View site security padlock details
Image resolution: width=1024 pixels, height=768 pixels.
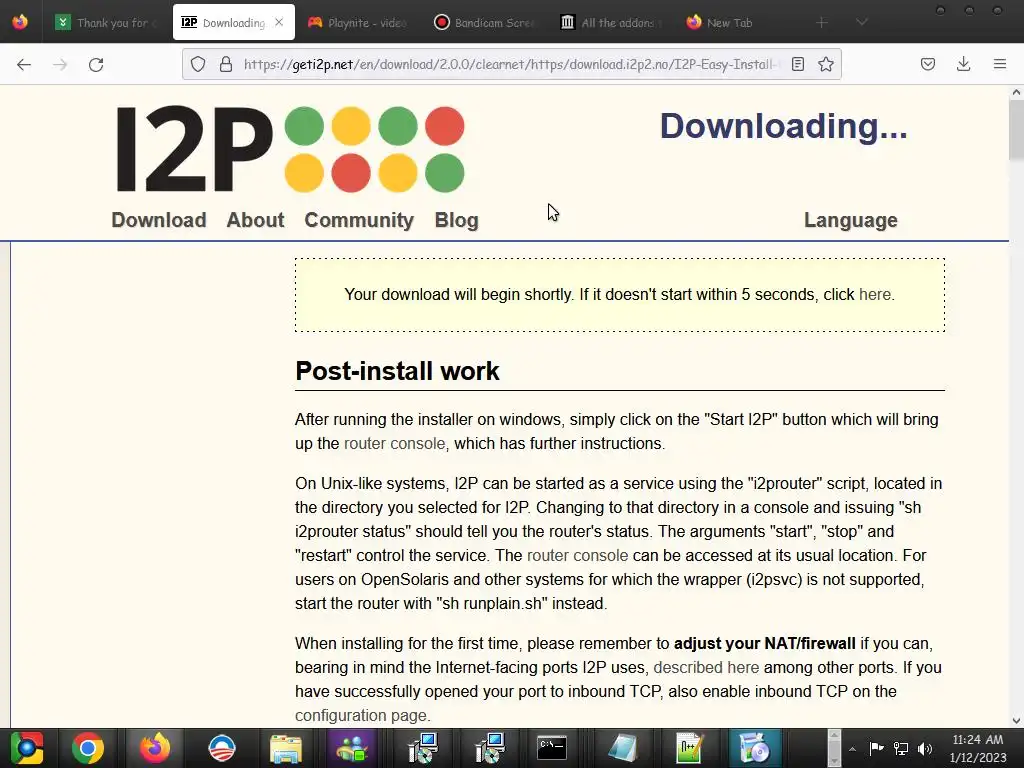(x=226, y=64)
